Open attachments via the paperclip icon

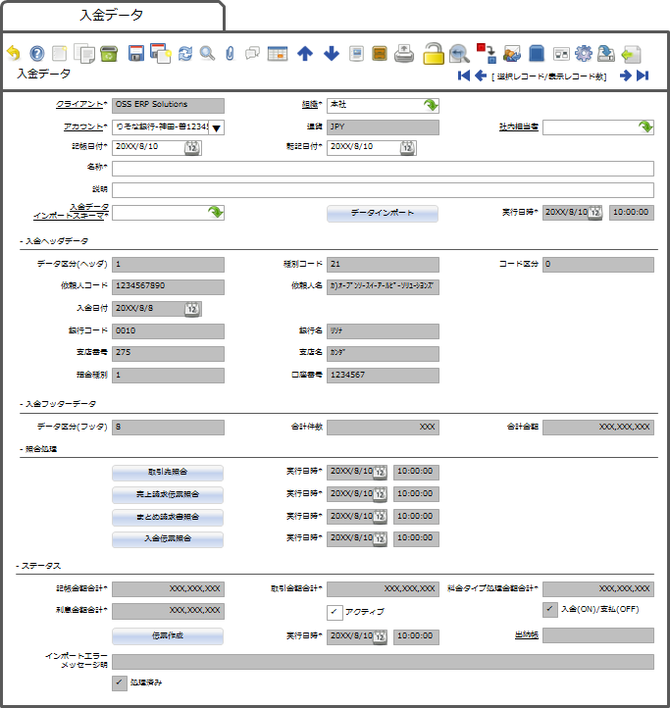(x=230, y=54)
